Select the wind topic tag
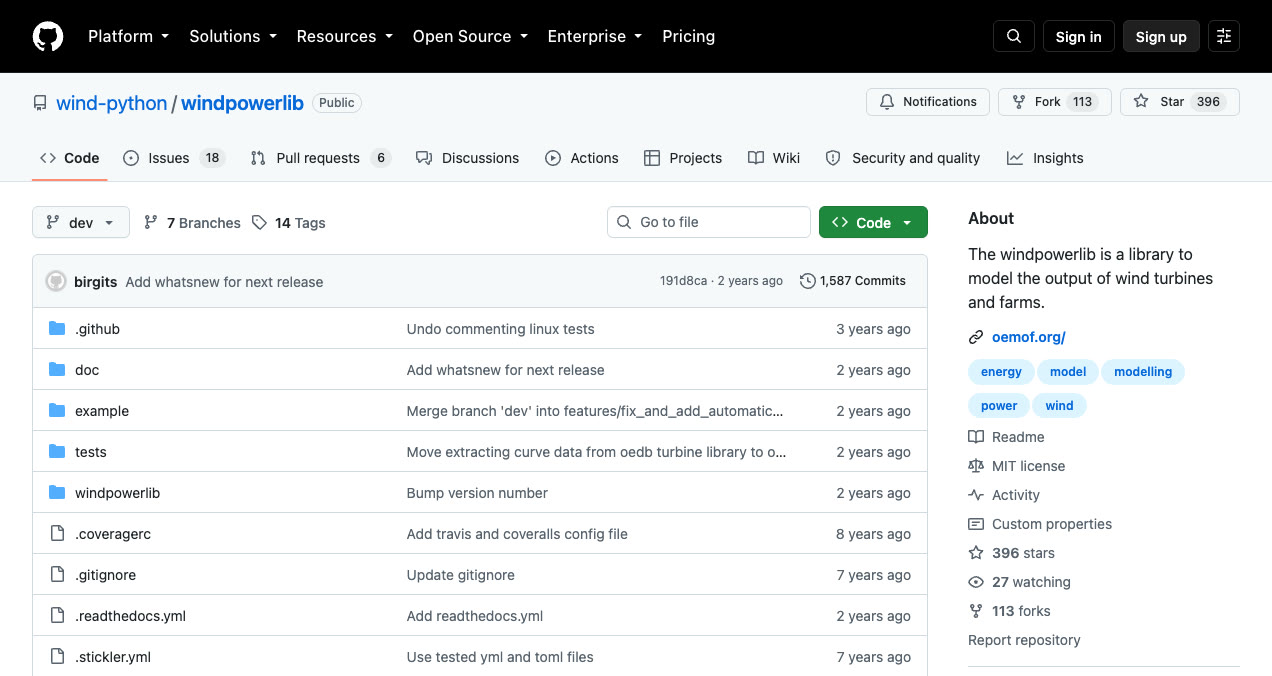 [x=1059, y=406]
